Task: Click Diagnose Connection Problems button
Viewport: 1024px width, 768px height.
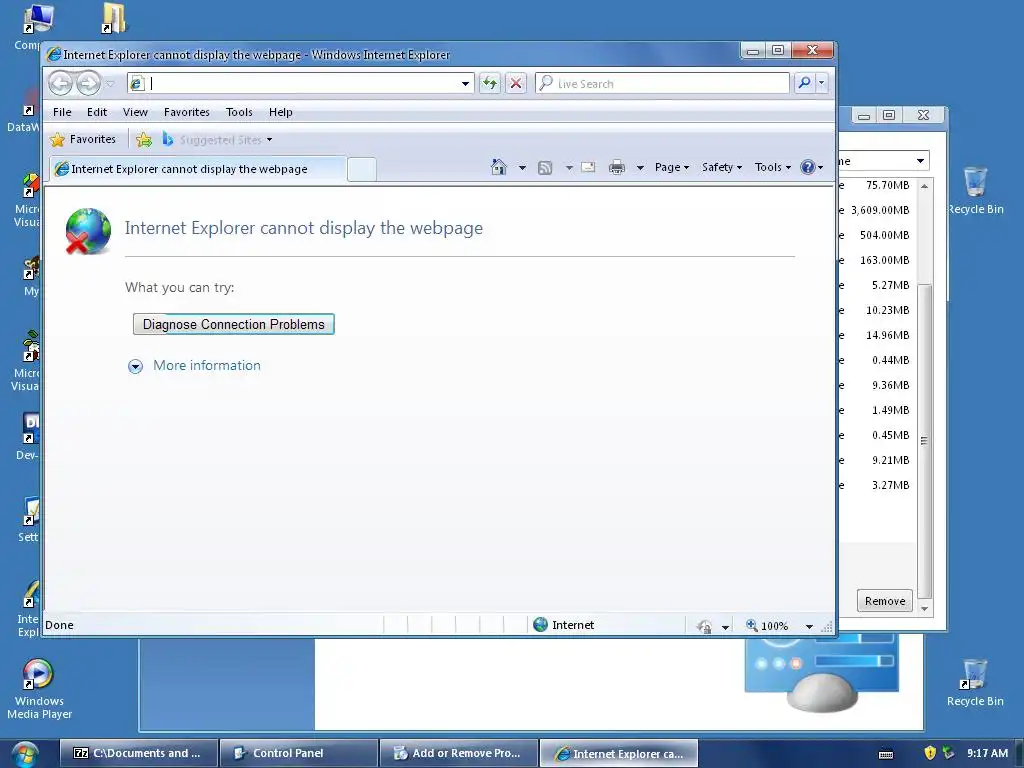Action: pyautogui.click(x=234, y=325)
